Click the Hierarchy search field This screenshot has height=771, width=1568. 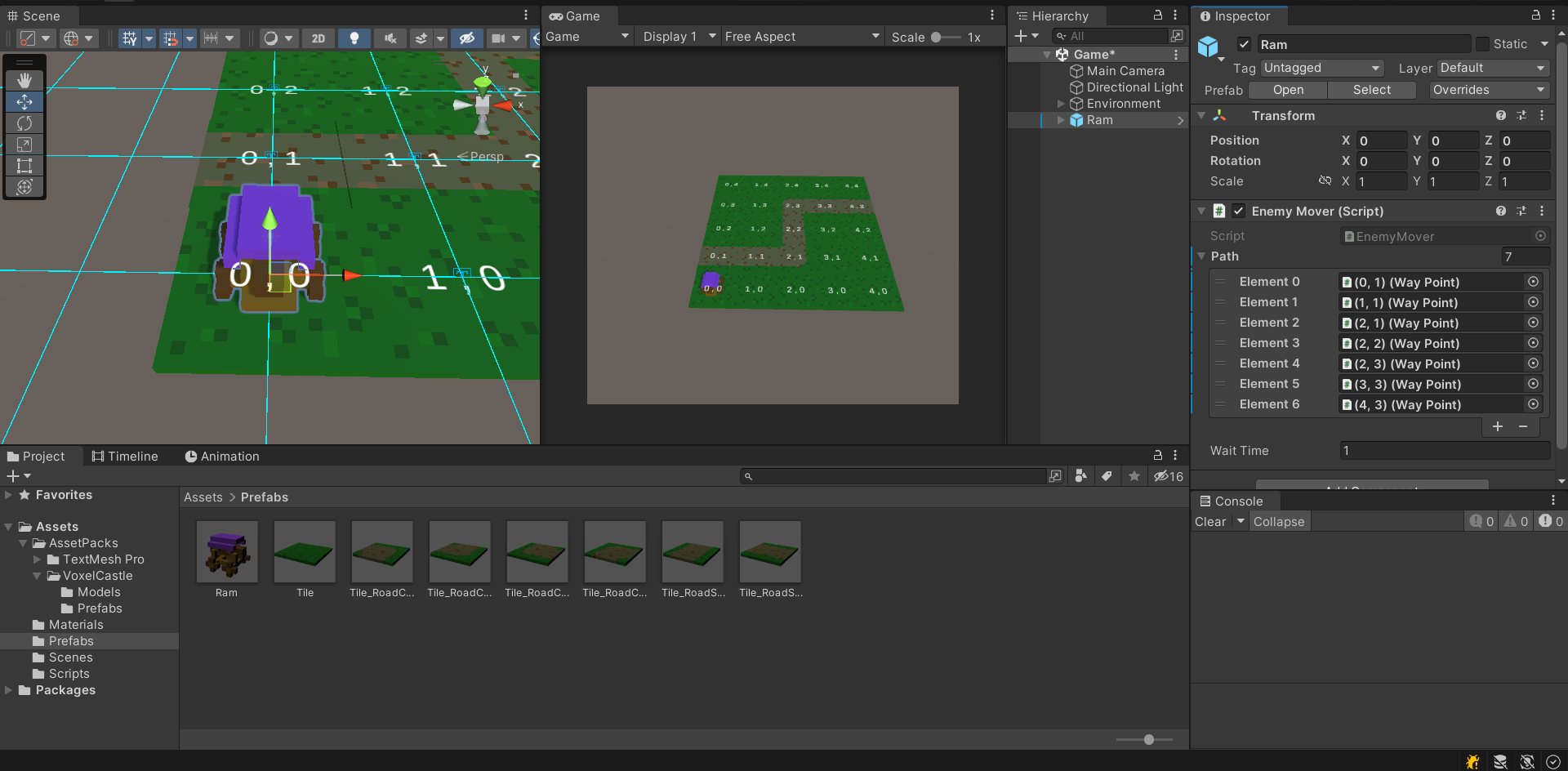click(1111, 36)
